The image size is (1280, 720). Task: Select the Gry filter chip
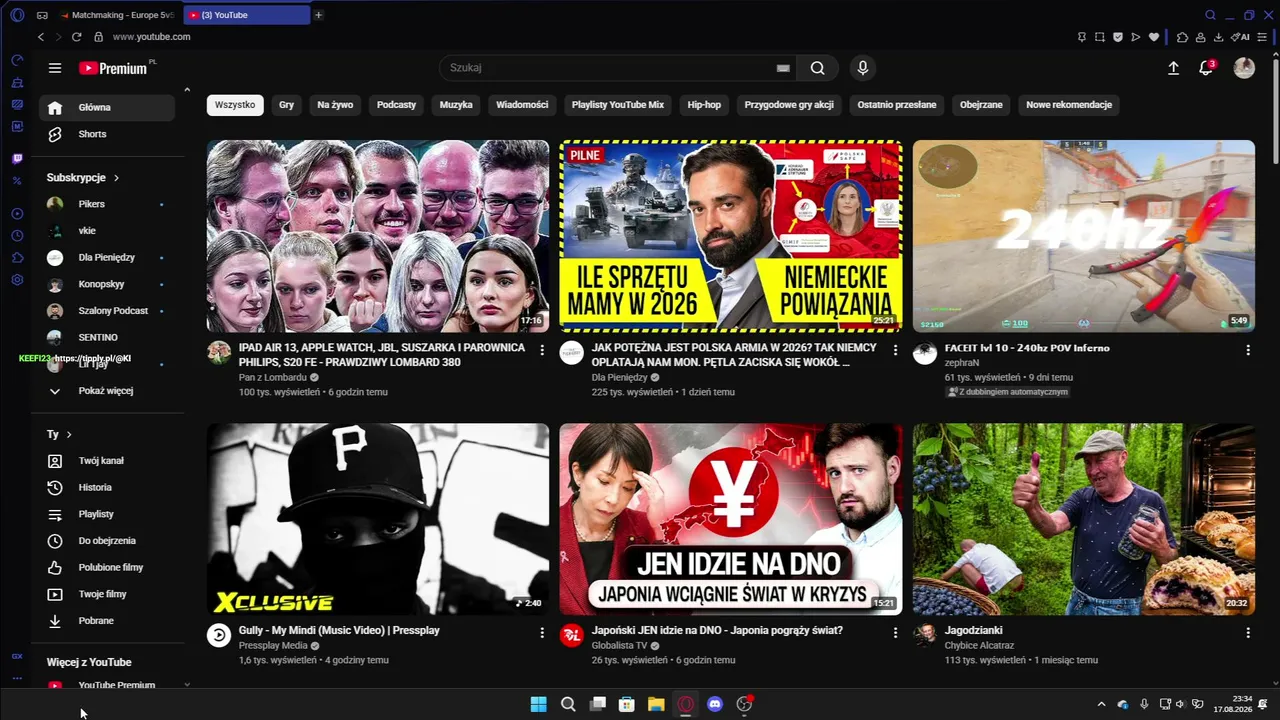[287, 105]
